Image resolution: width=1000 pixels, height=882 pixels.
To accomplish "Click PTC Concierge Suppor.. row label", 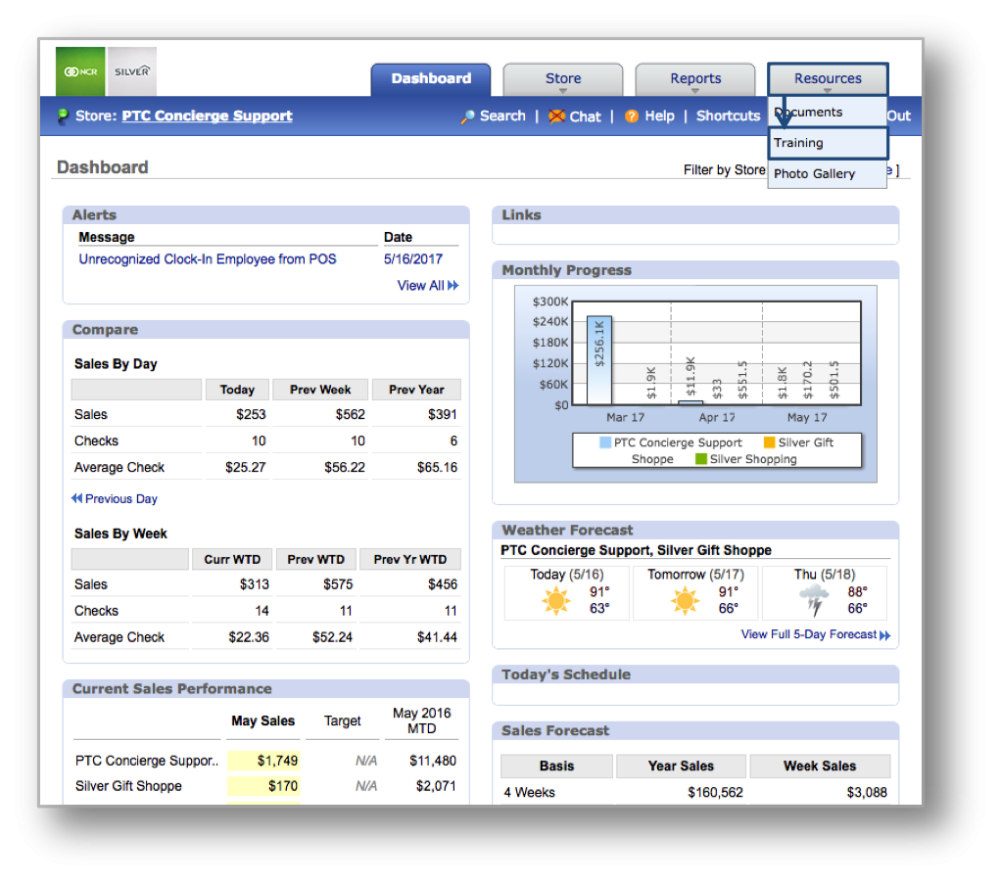I will 147,760.
